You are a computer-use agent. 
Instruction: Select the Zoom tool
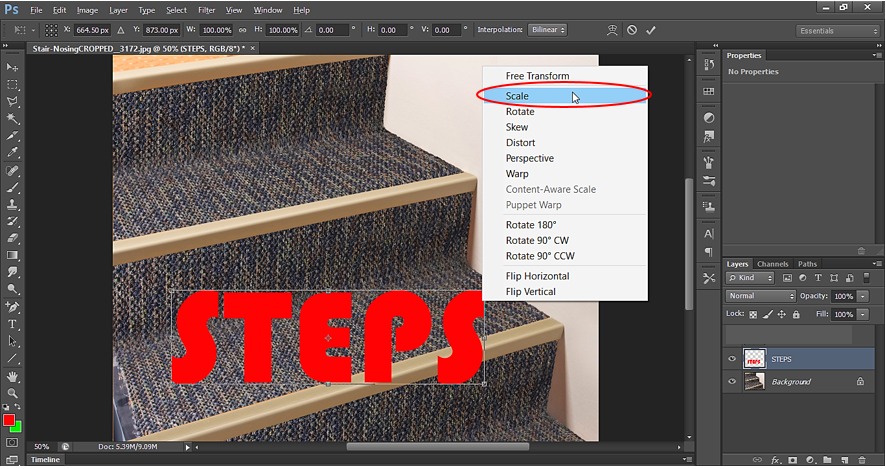(x=12, y=393)
